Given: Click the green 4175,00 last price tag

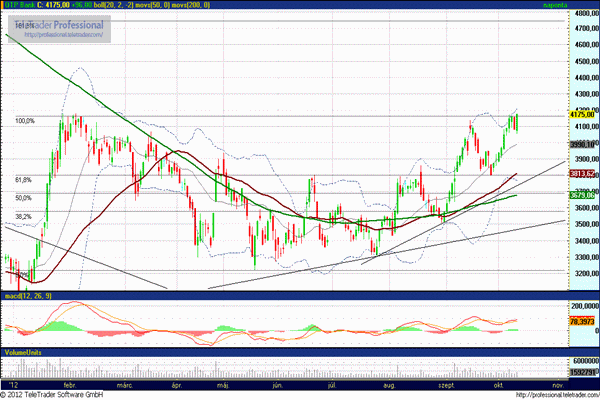Looking at the screenshot, I should click(583, 115).
